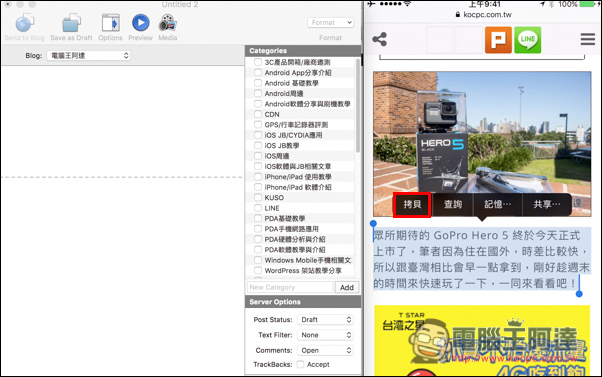Open the Format dropdown in toolbar
602x377 pixels.
click(331, 23)
